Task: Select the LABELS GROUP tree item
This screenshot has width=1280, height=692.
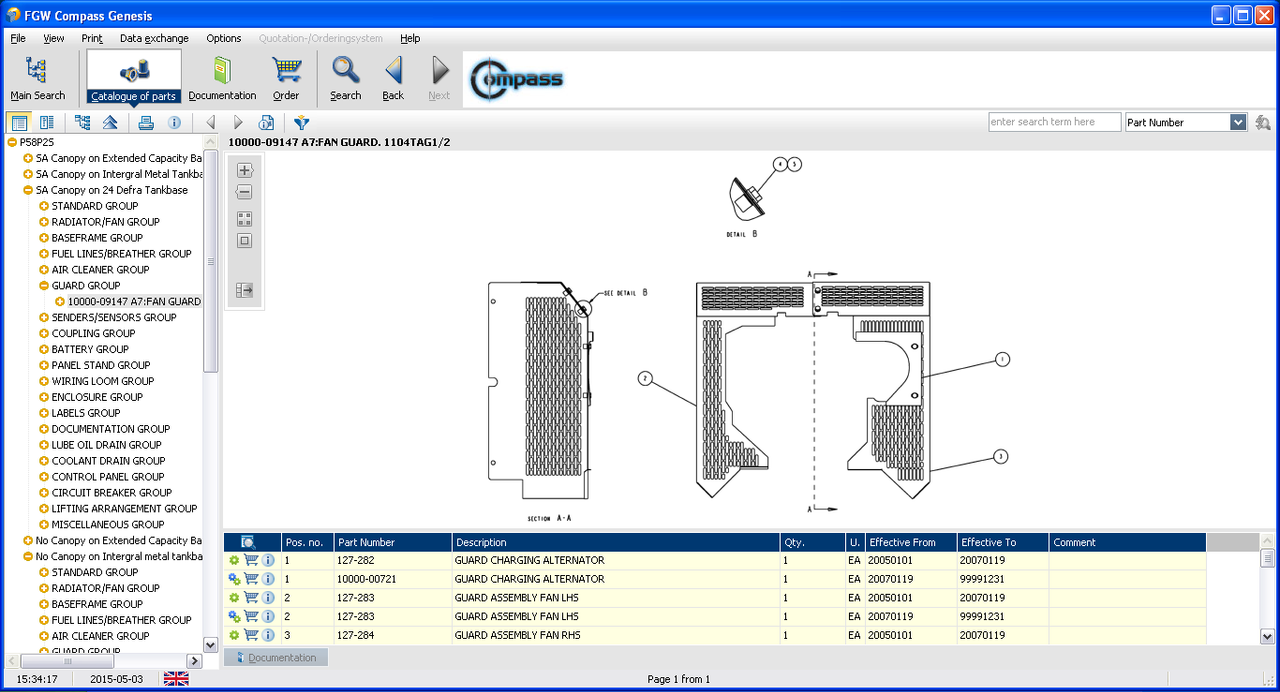Action: (x=86, y=413)
